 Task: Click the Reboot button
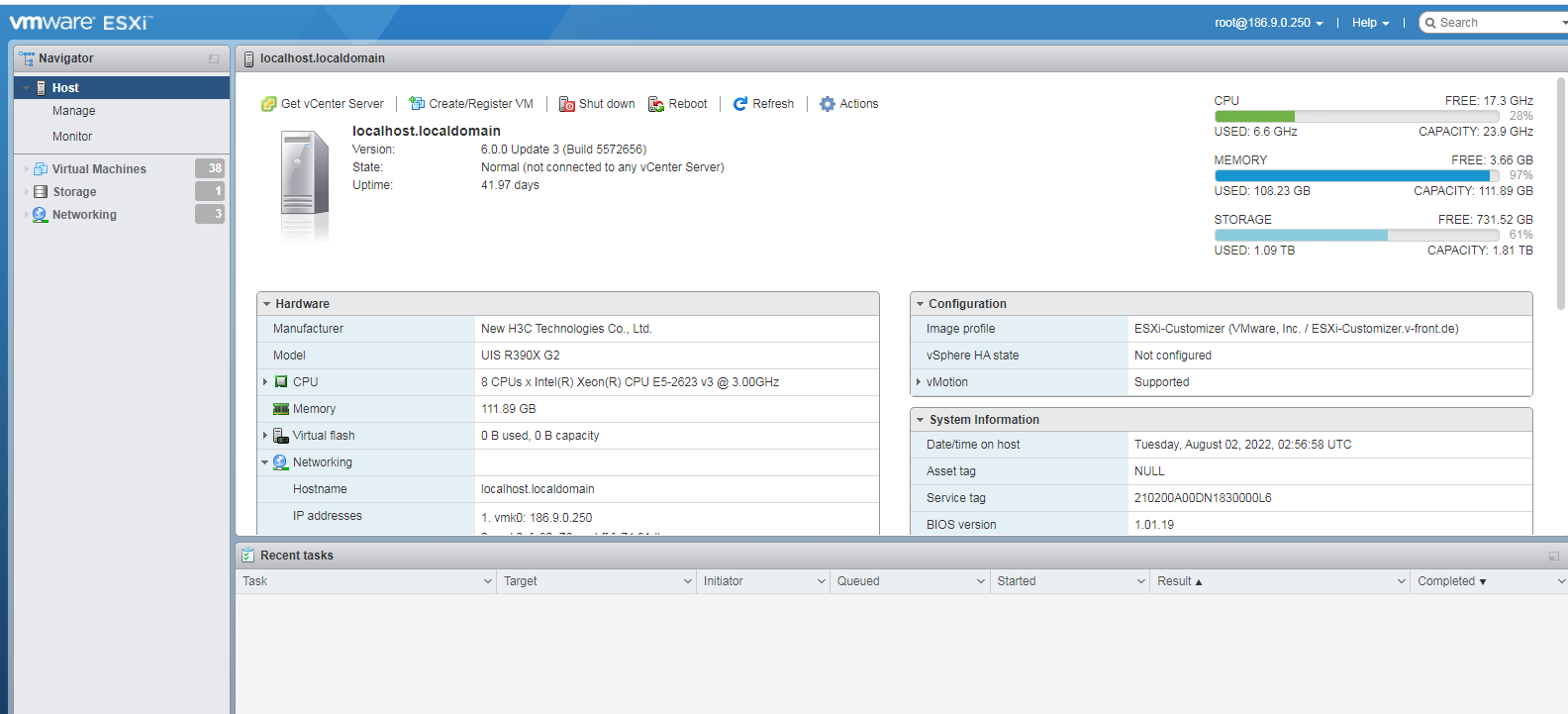tap(678, 104)
